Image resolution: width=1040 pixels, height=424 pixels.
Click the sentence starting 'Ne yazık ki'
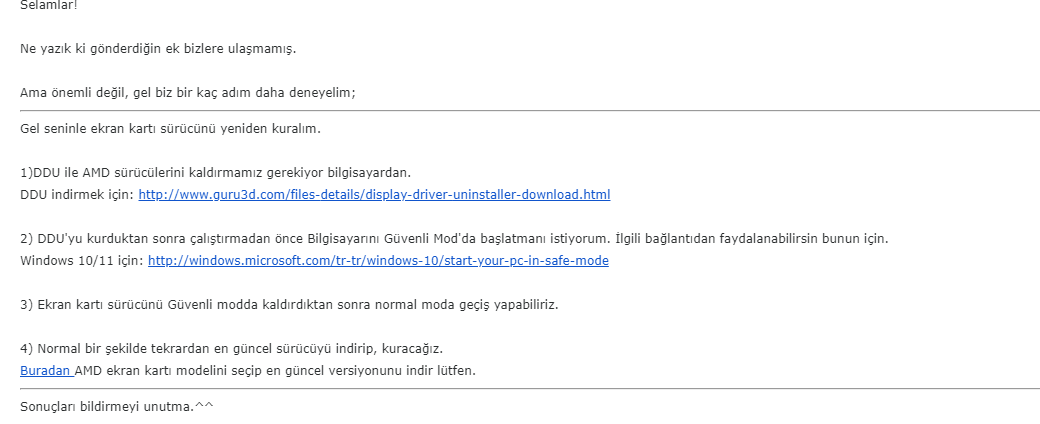point(158,48)
